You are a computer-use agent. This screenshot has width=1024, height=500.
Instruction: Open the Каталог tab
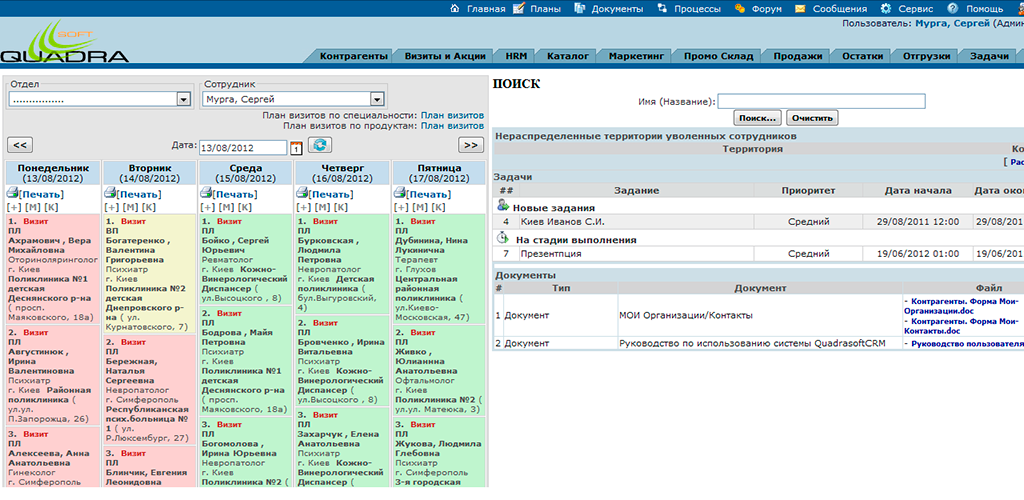pyautogui.click(x=568, y=56)
